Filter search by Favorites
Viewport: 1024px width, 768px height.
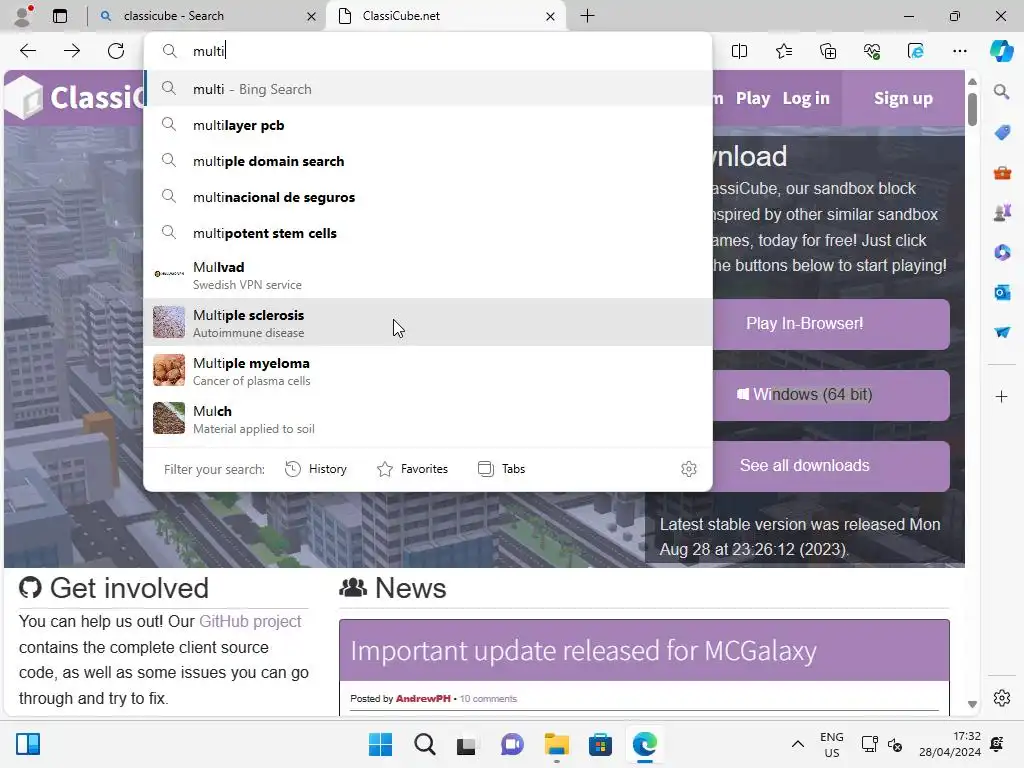click(413, 469)
